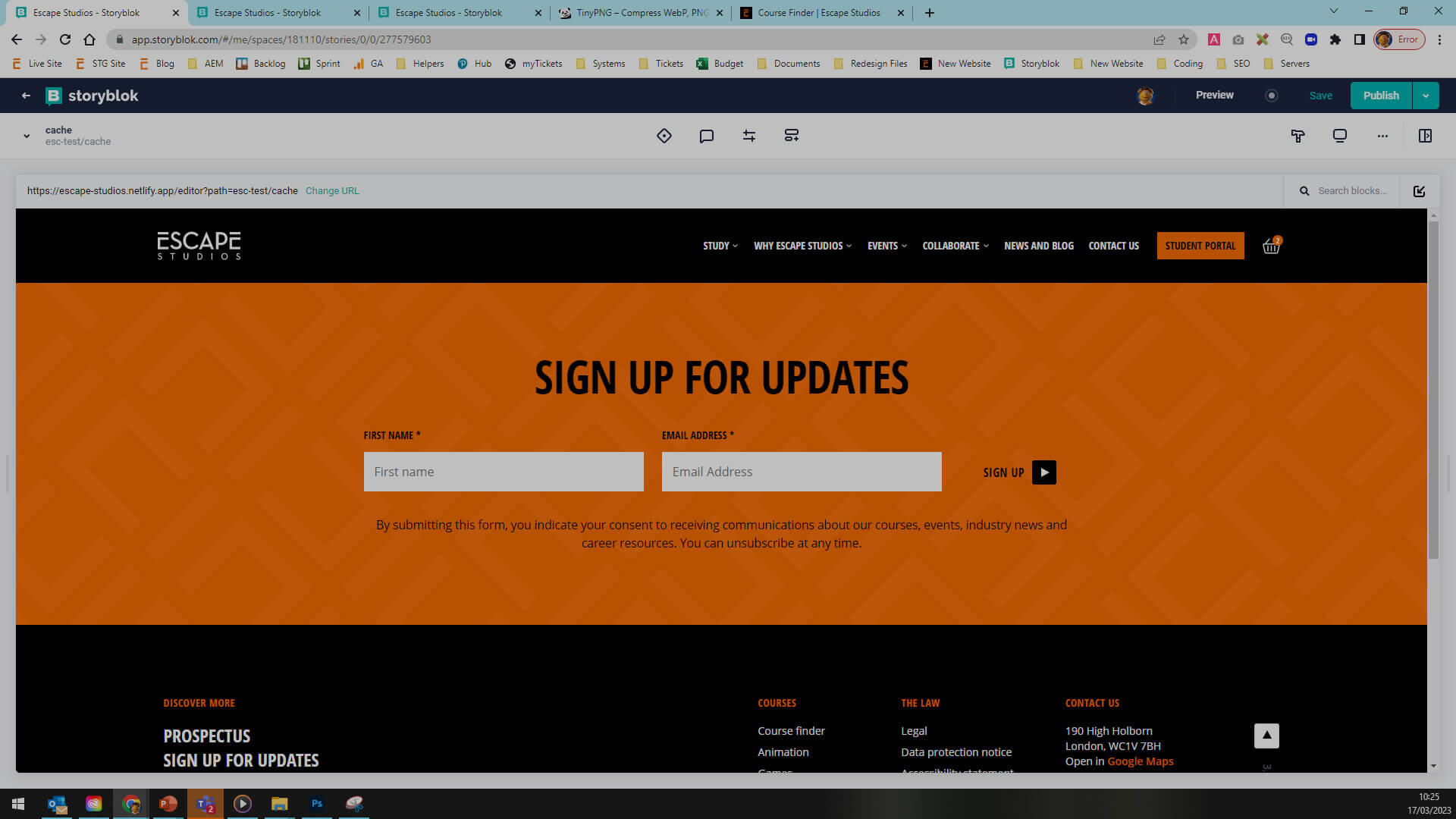Open the NEWS AND BLOG nav item

pos(1039,246)
